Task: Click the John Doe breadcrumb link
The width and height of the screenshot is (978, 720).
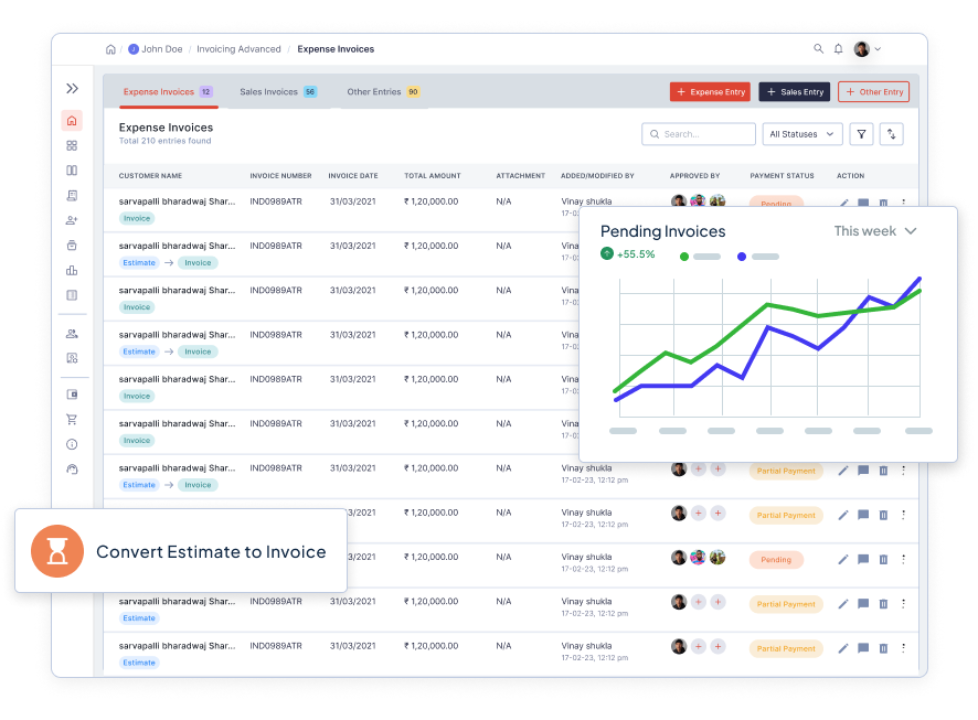Action: tap(161, 49)
